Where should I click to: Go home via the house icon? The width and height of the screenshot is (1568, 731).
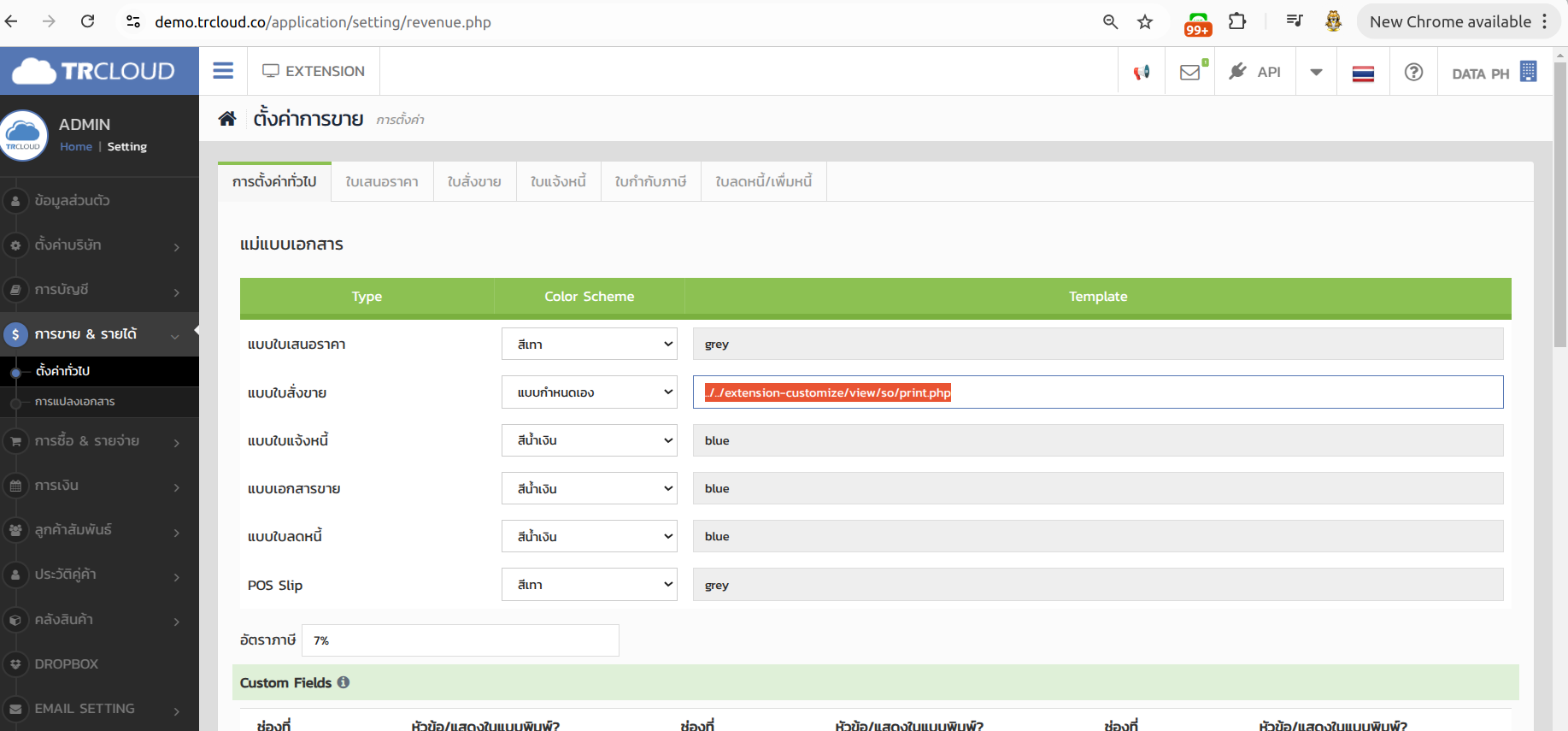tap(227, 119)
